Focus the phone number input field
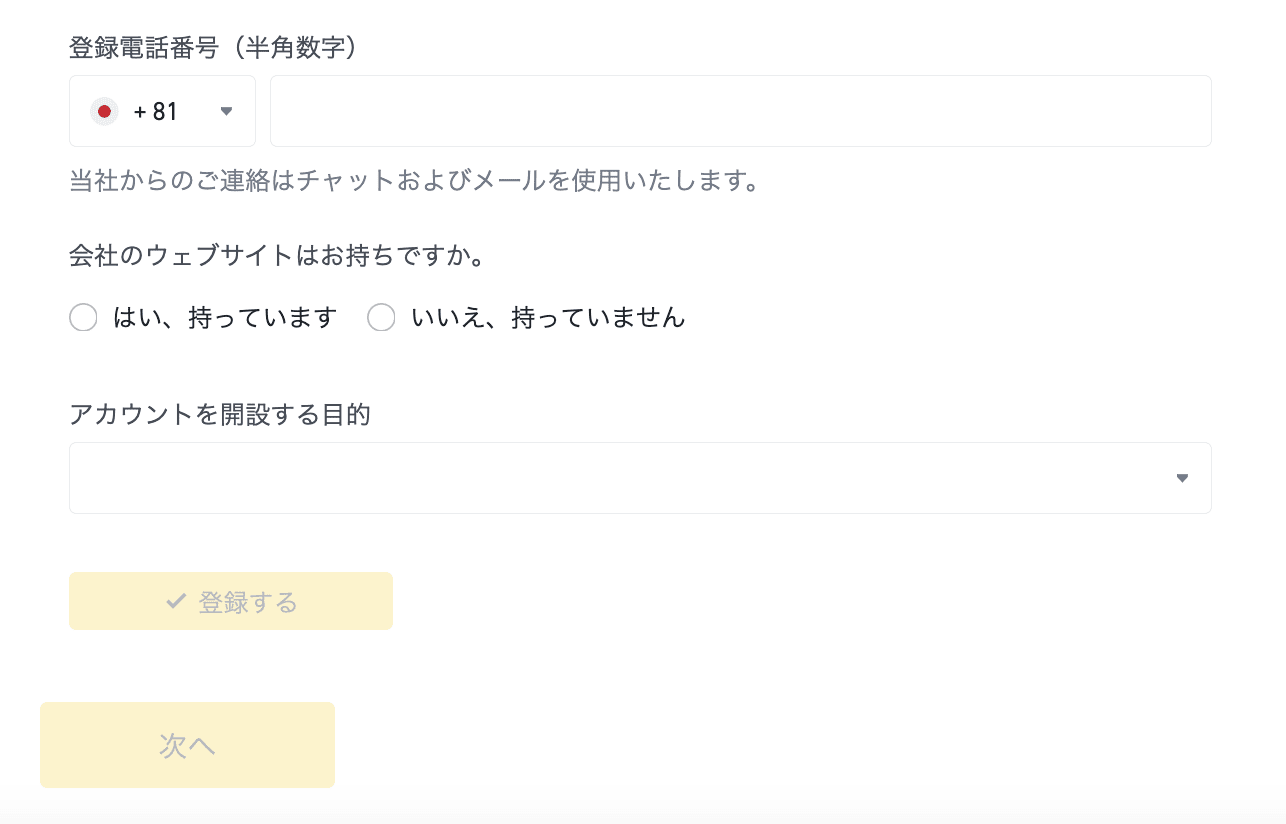Viewport: 1286px width, 824px height. tap(740, 111)
